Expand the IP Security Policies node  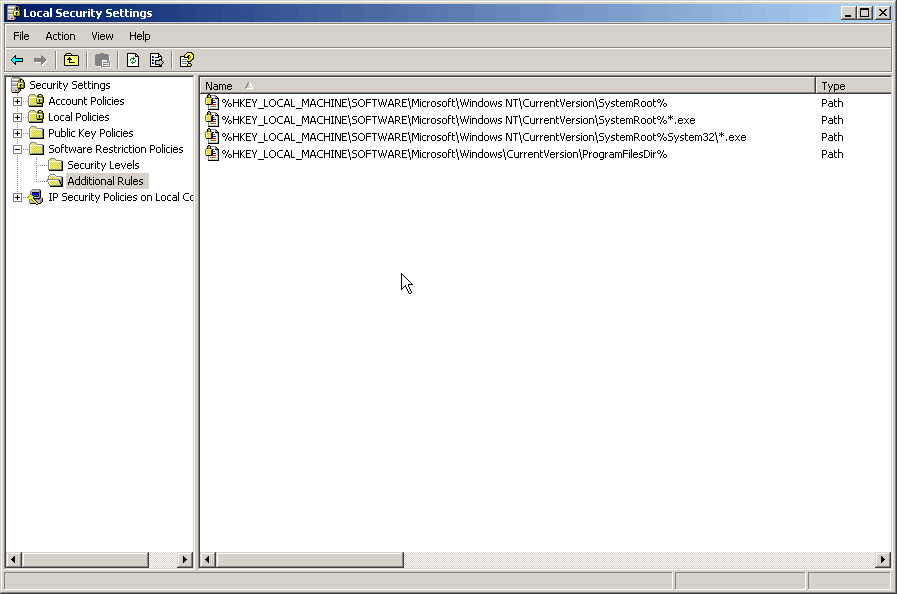[x=18, y=197]
